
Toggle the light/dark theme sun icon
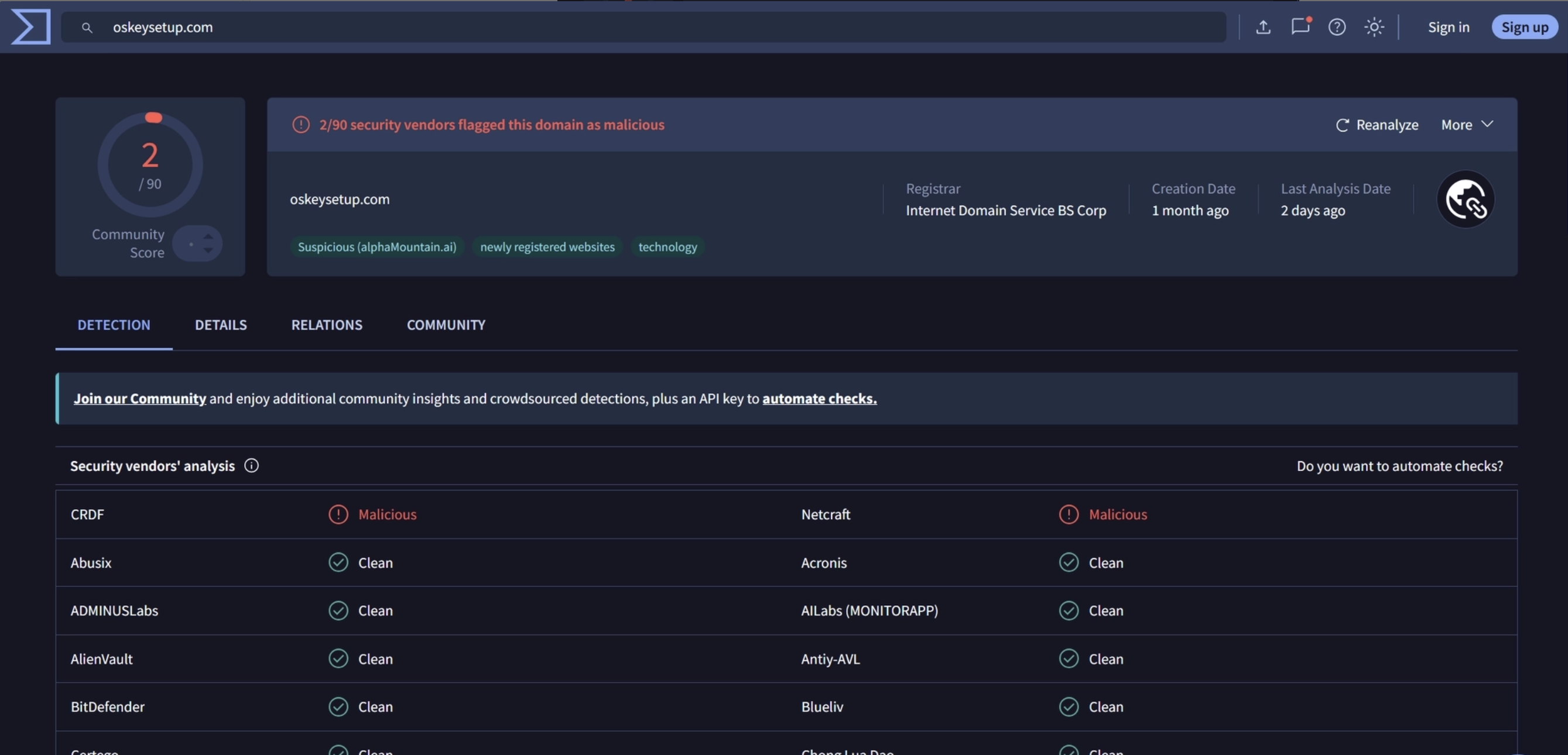[1374, 27]
